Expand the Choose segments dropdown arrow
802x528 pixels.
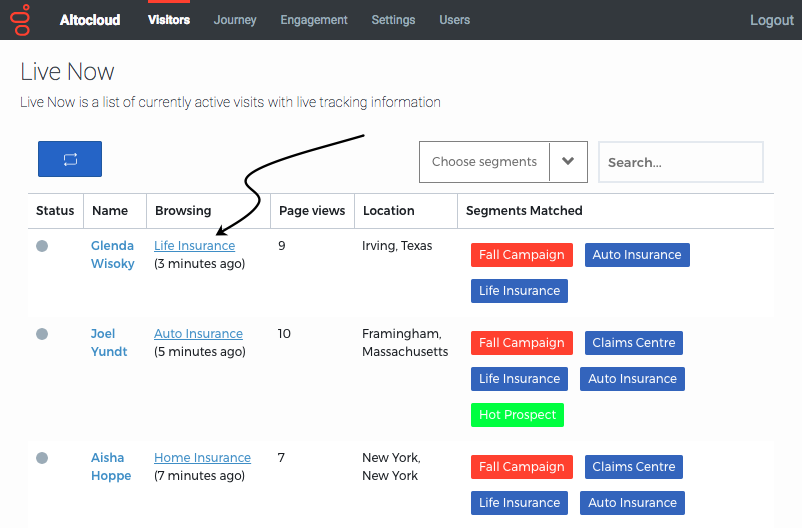[568, 162]
